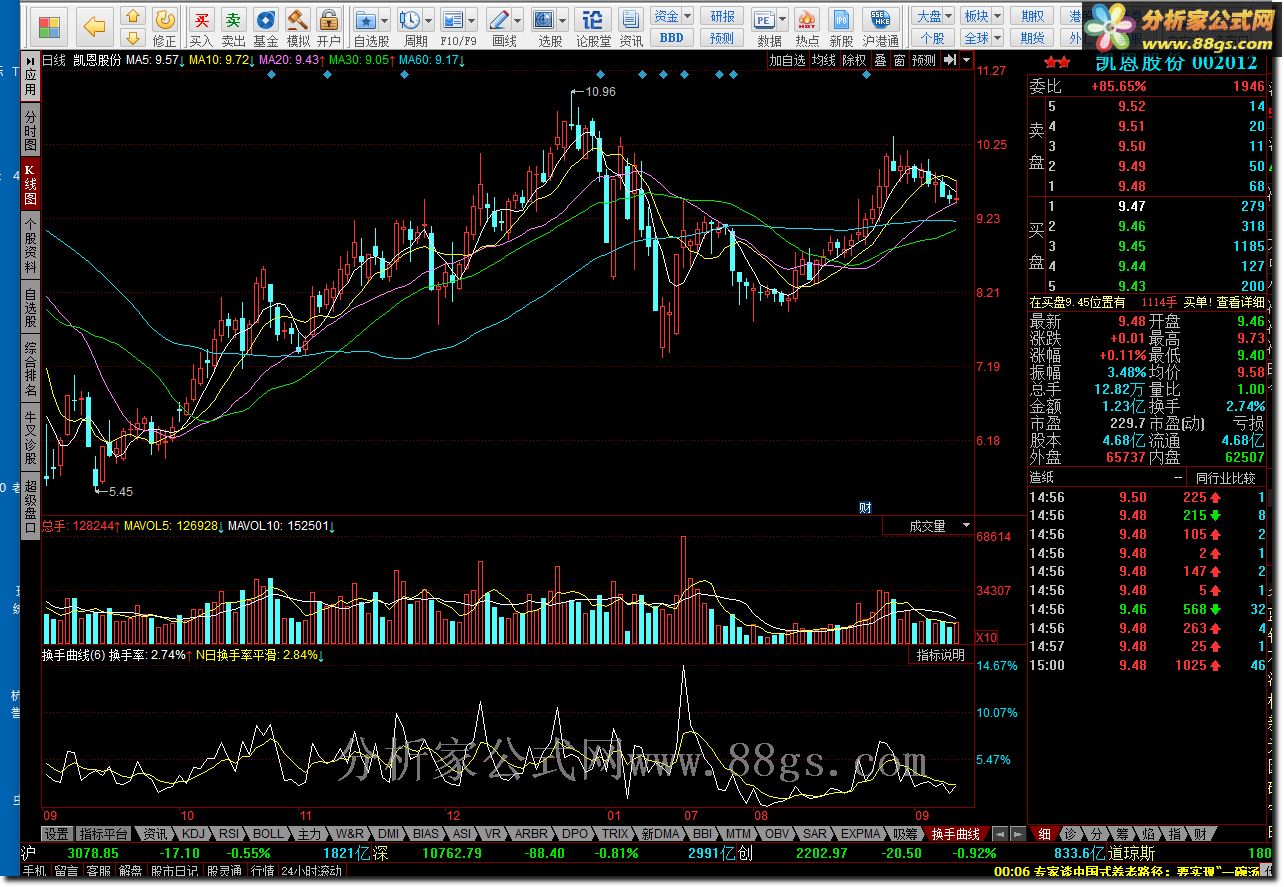Click the multicolor window home icon
The image size is (1284, 887).
click(x=51, y=25)
